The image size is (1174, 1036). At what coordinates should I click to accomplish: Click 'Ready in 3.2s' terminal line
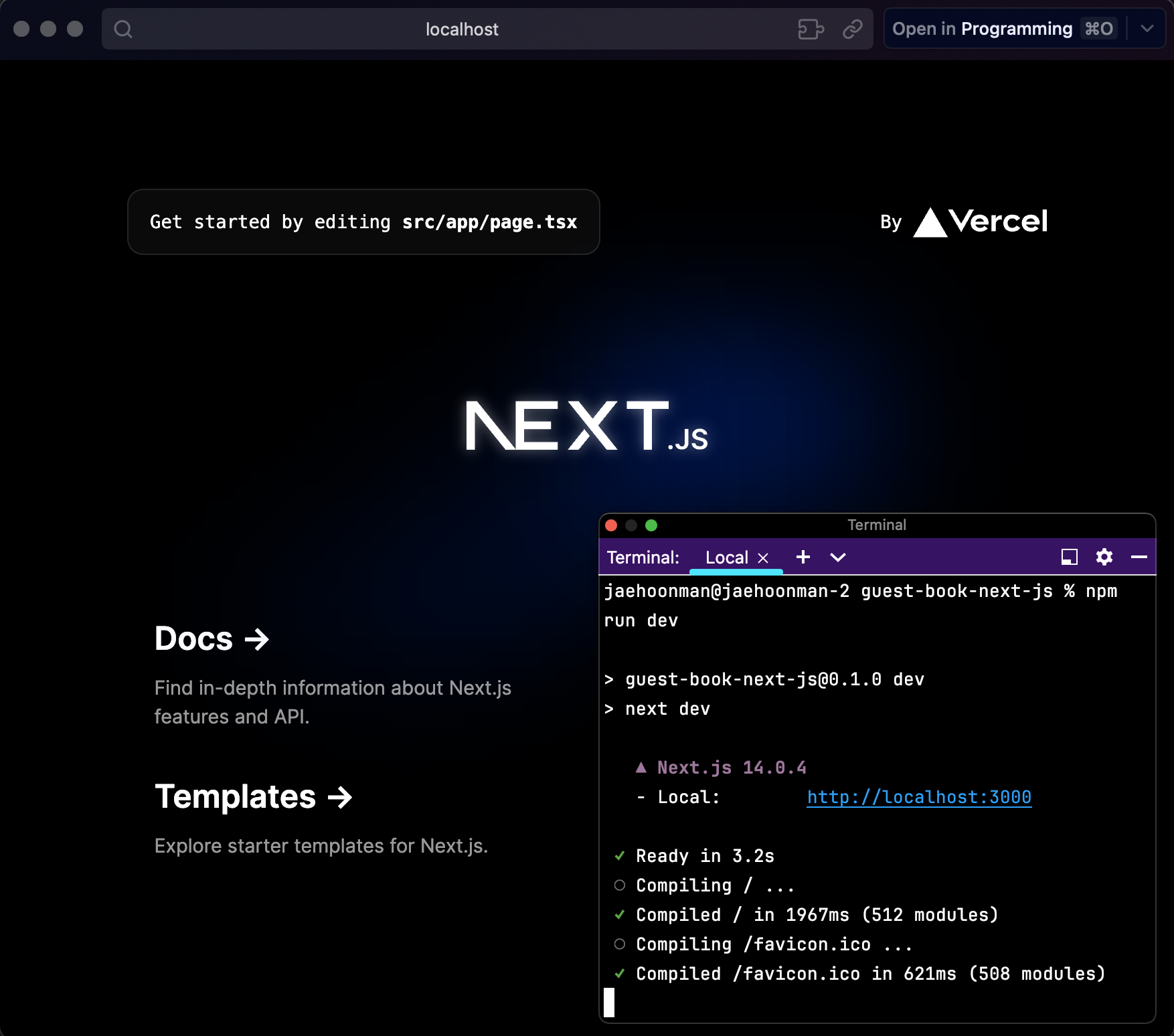(x=705, y=856)
